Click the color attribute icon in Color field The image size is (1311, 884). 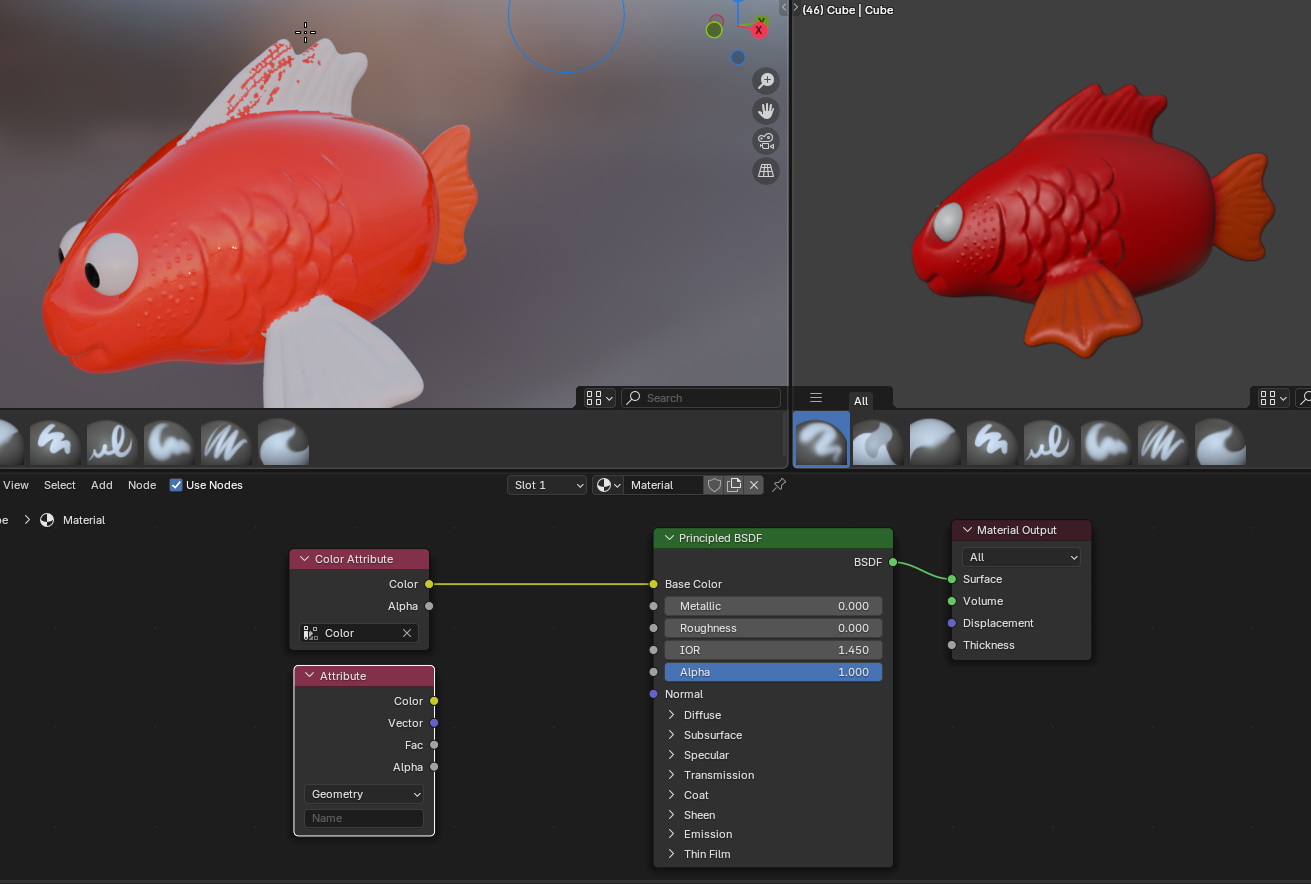310,633
